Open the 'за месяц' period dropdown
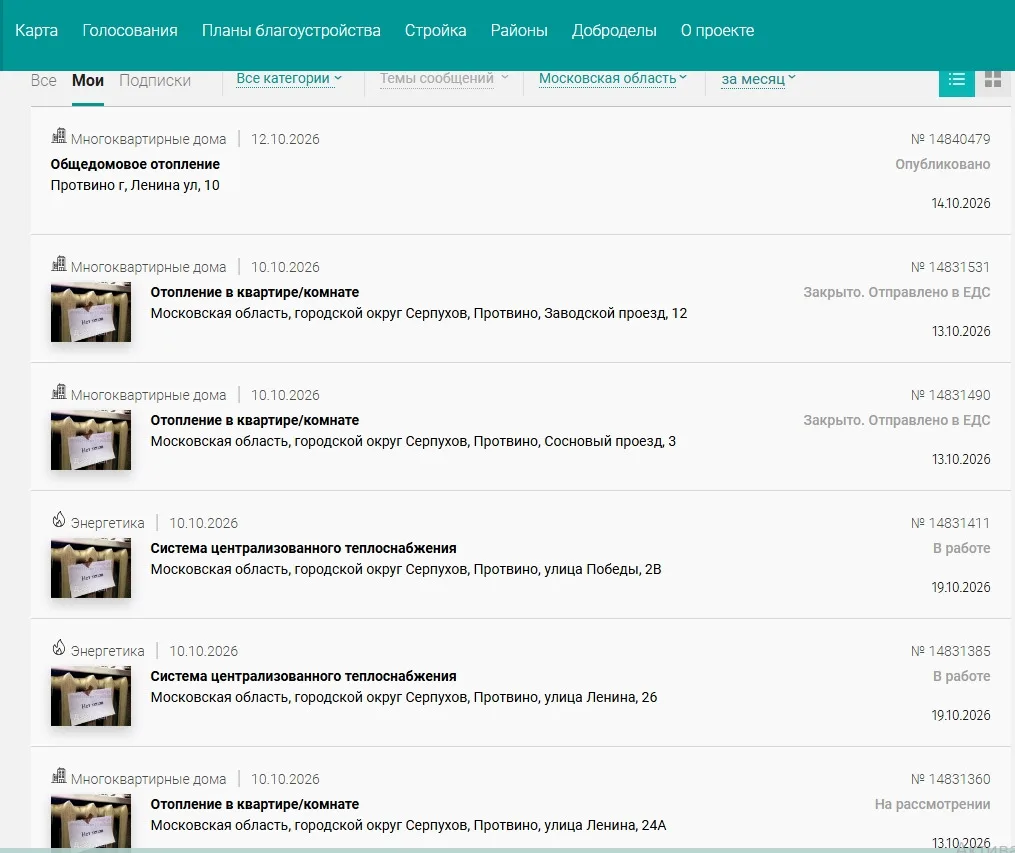Screen dimensions: 1015x853 pos(758,79)
